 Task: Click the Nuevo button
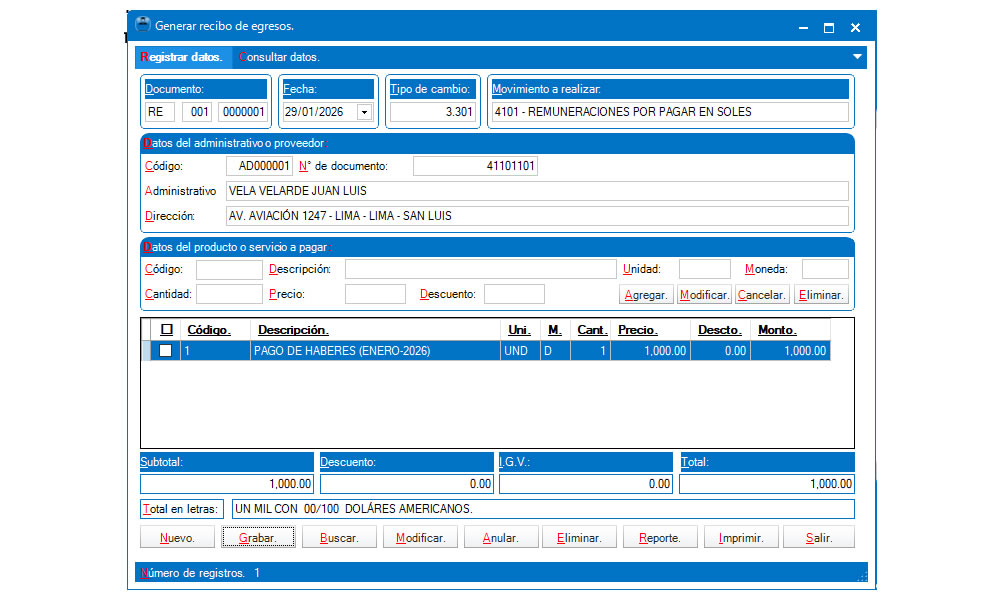click(177, 538)
